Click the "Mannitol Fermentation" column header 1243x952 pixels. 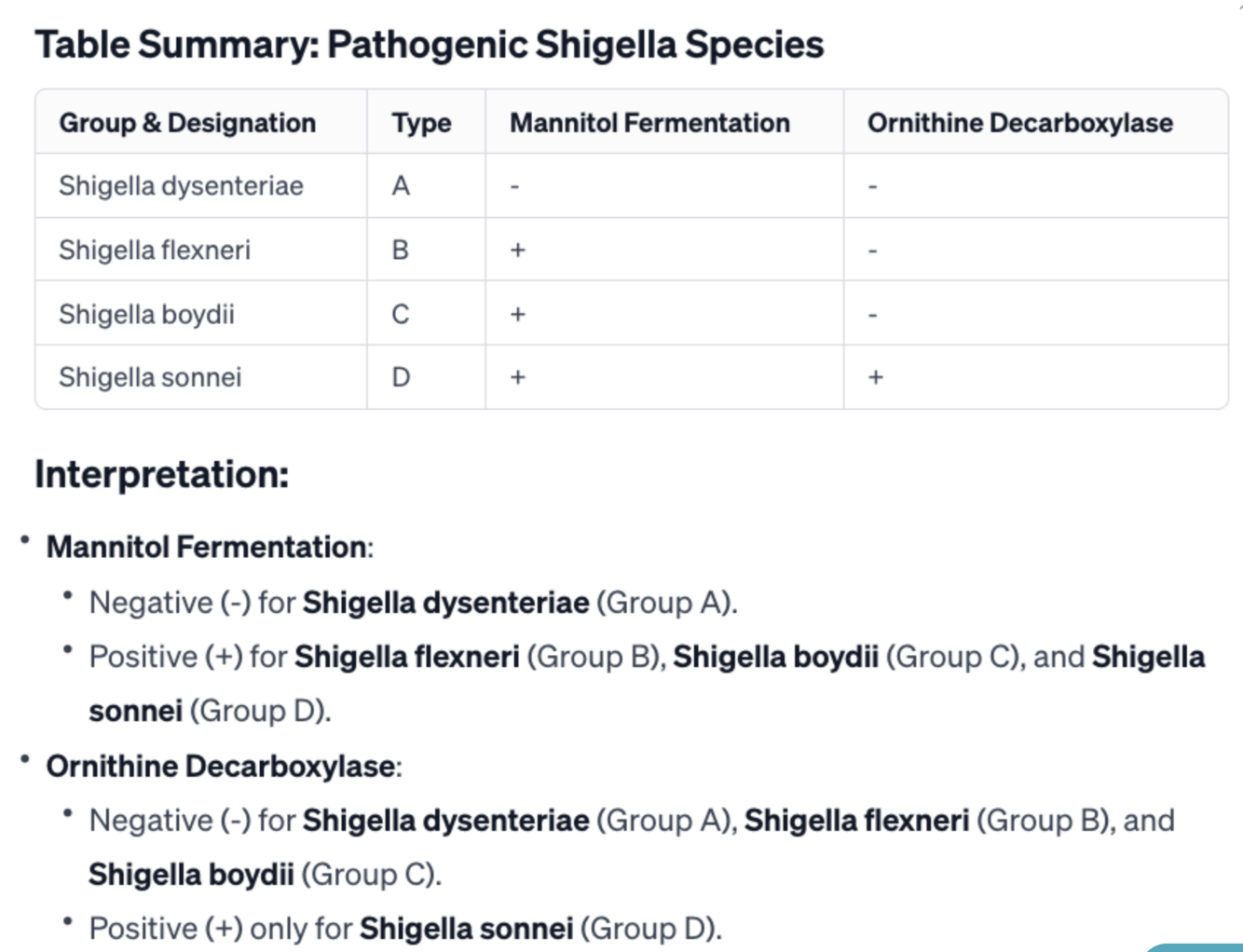[x=649, y=123]
